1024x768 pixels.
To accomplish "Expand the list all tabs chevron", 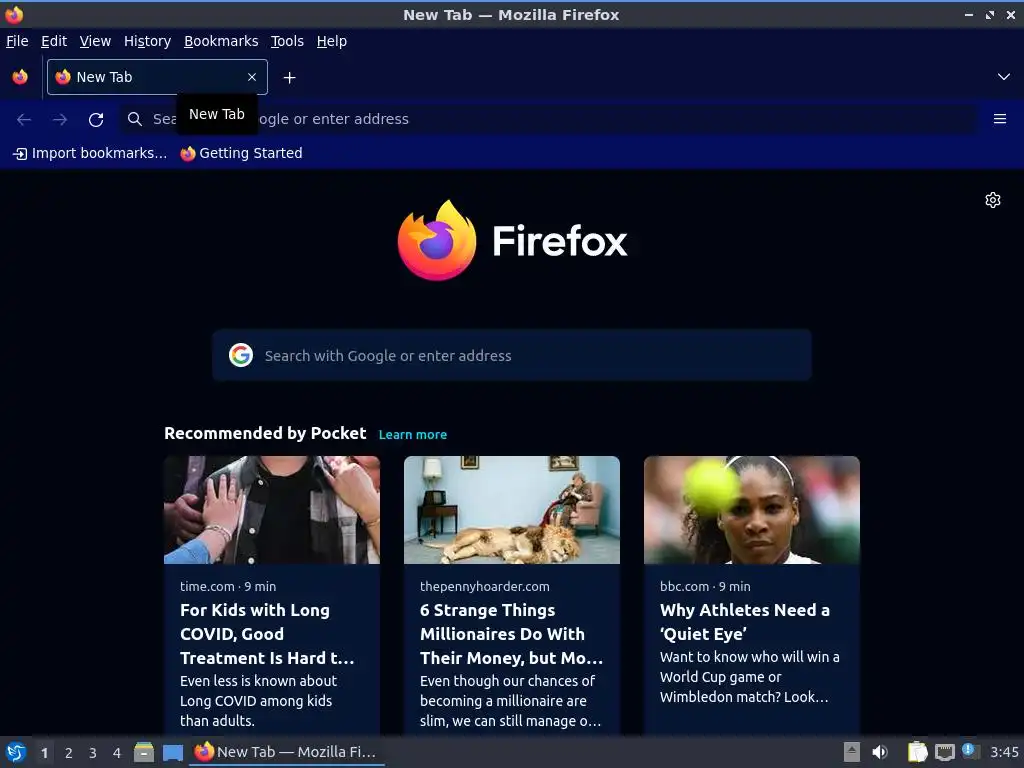I will [x=1003, y=77].
